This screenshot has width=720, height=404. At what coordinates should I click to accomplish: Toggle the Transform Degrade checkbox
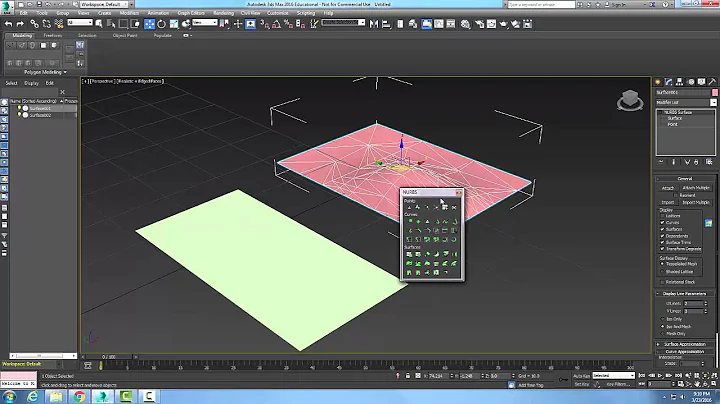coord(663,249)
